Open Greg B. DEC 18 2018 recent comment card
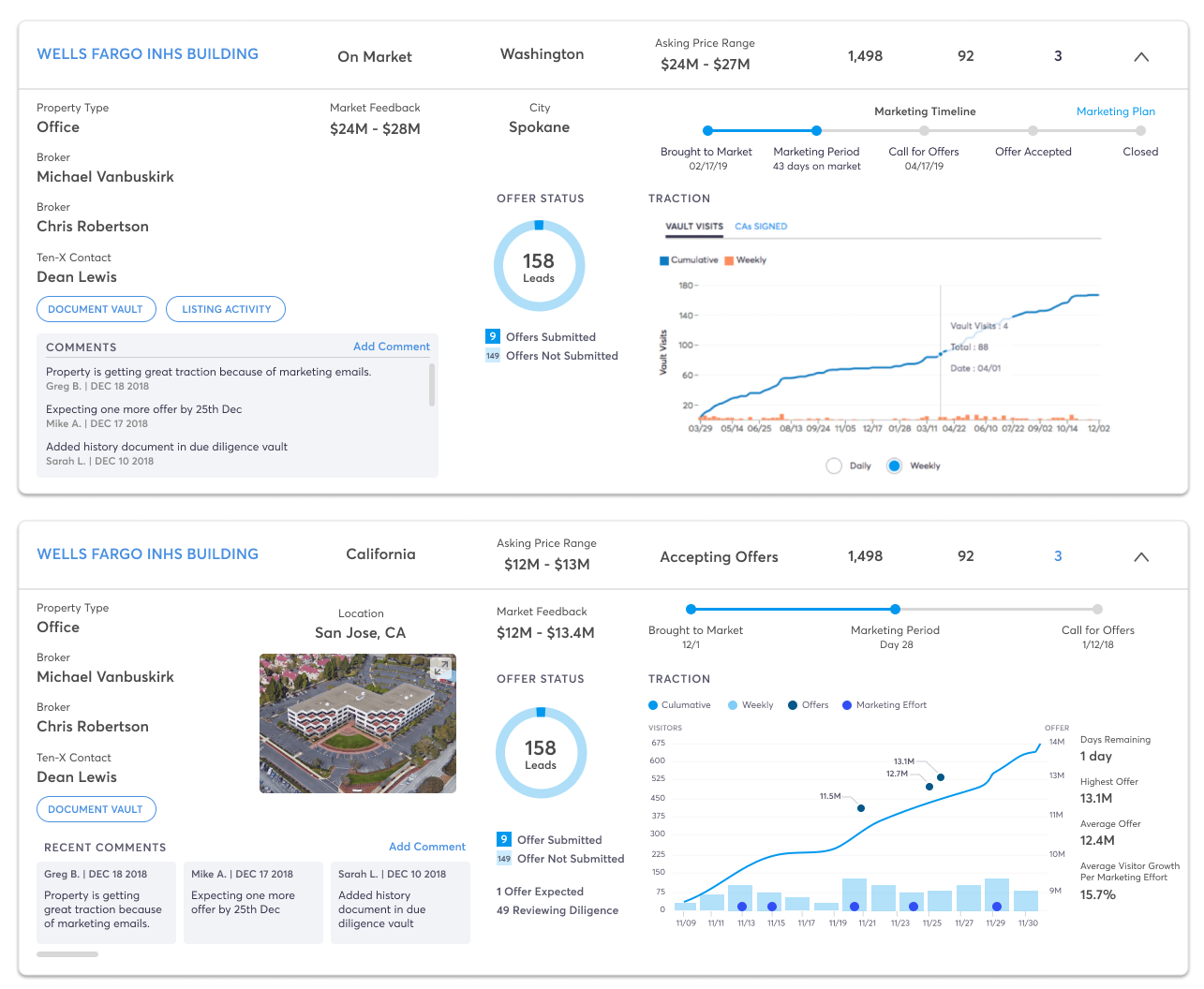Image resolution: width=1204 pixels, height=989 pixels. (106, 903)
